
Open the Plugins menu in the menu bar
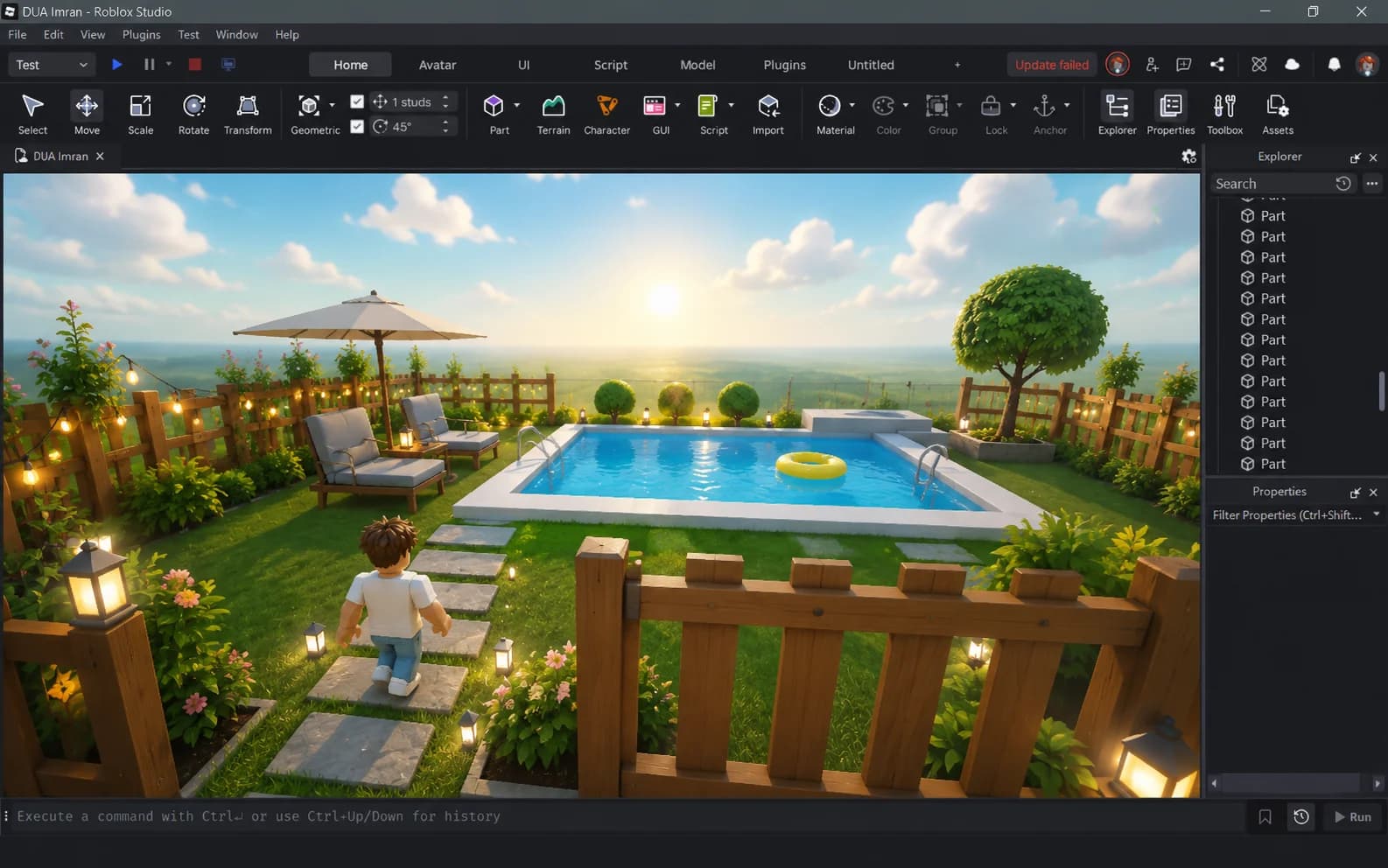(141, 34)
